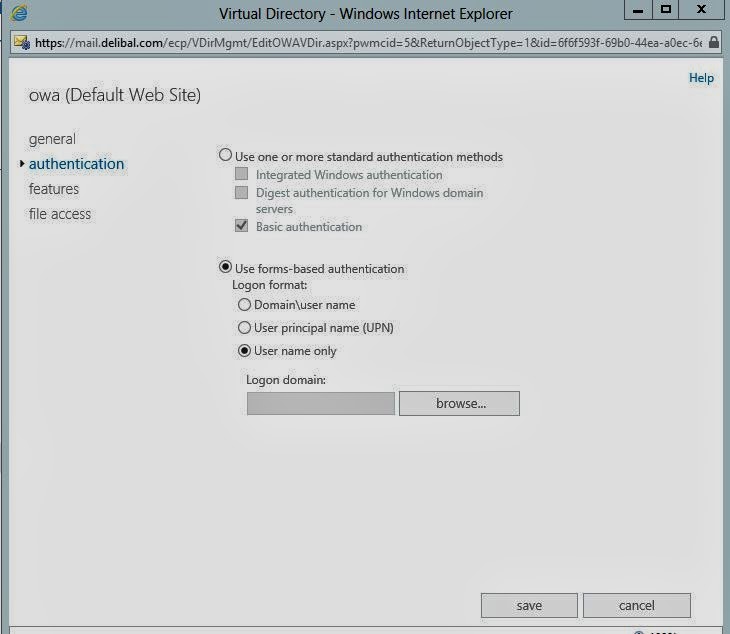
Task: Click the security lock icon in address bar
Action: coord(711,43)
